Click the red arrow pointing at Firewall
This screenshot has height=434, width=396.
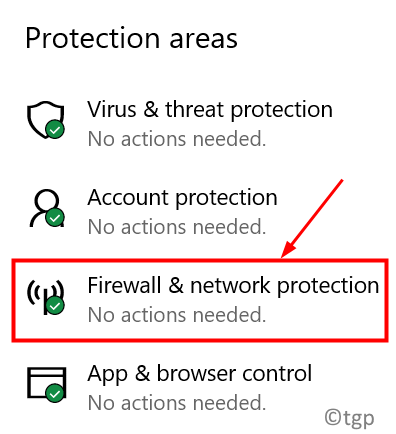pyautogui.click(x=312, y=218)
